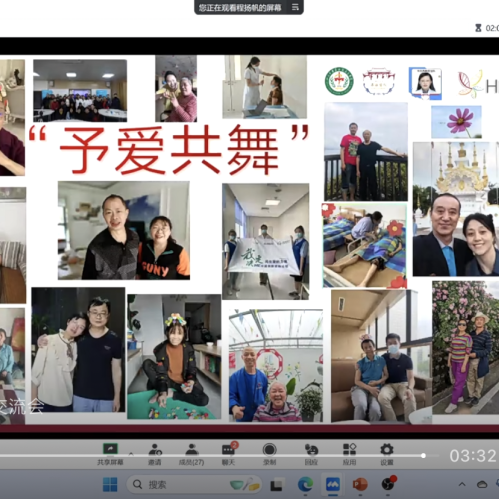Select the doctor examining patient photo
499x499 pixels.
(x=265, y=87)
